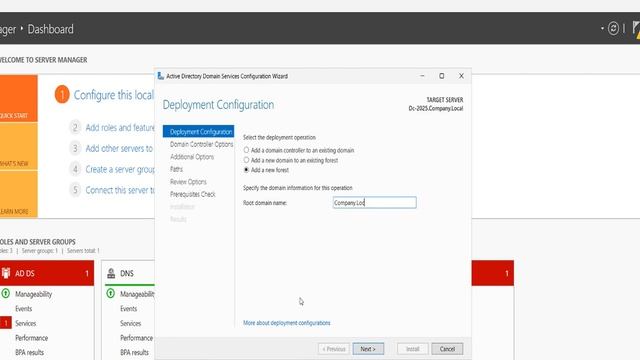Click the Cancel button in the wizard
The height and width of the screenshot is (360, 640).
click(447, 349)
